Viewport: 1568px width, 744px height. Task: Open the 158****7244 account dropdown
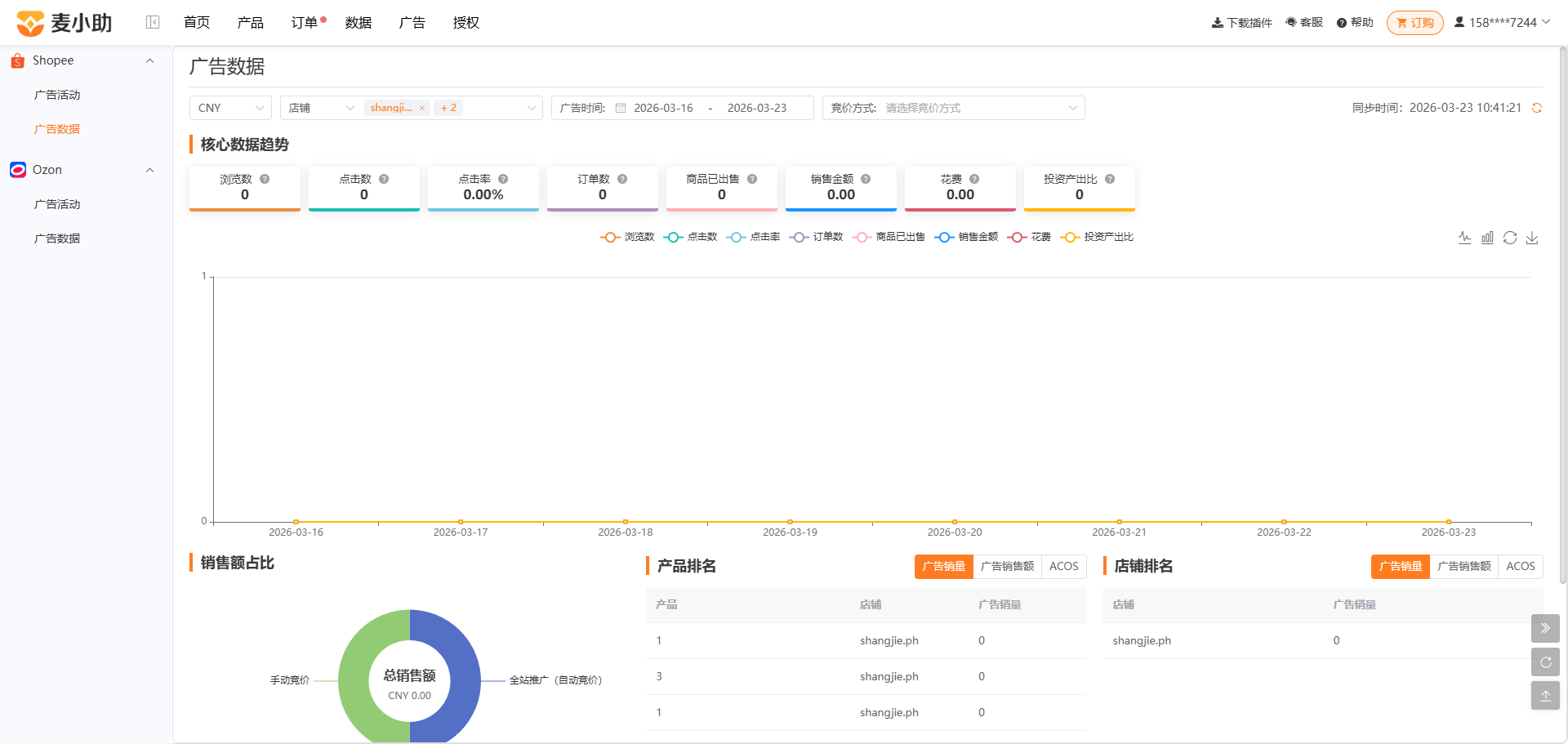[x=1503, y=22]
